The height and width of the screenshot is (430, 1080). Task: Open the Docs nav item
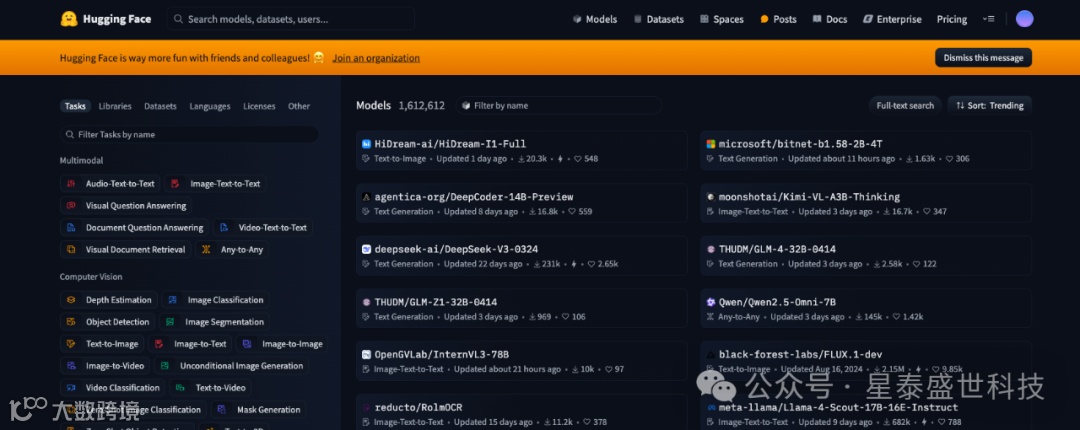click(830, 19)
